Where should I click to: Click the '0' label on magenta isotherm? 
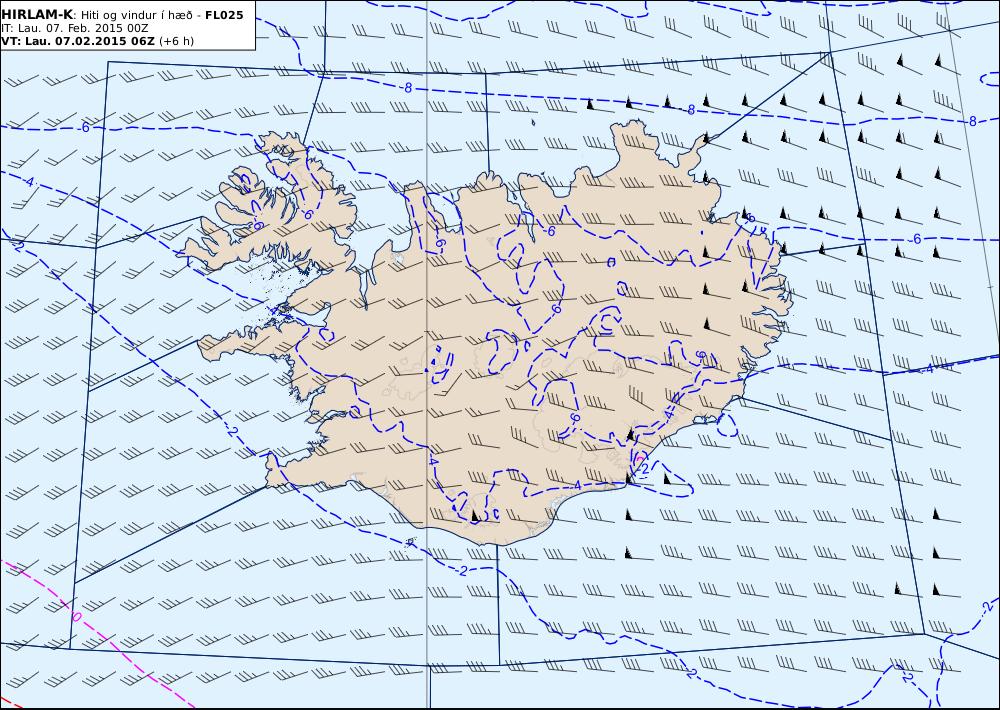(x=77, y=617)
